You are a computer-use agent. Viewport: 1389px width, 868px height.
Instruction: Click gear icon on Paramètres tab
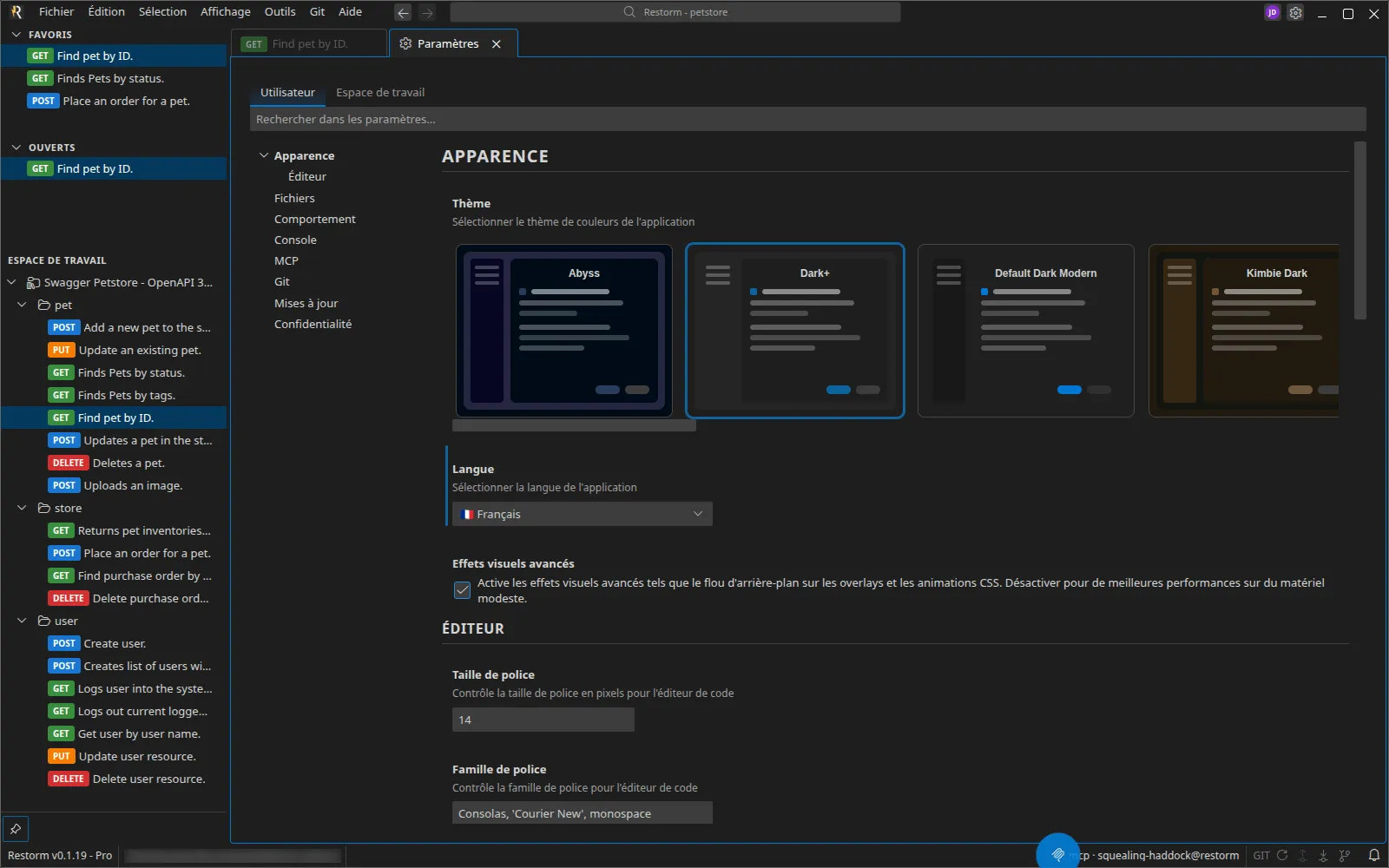point(405,44)
